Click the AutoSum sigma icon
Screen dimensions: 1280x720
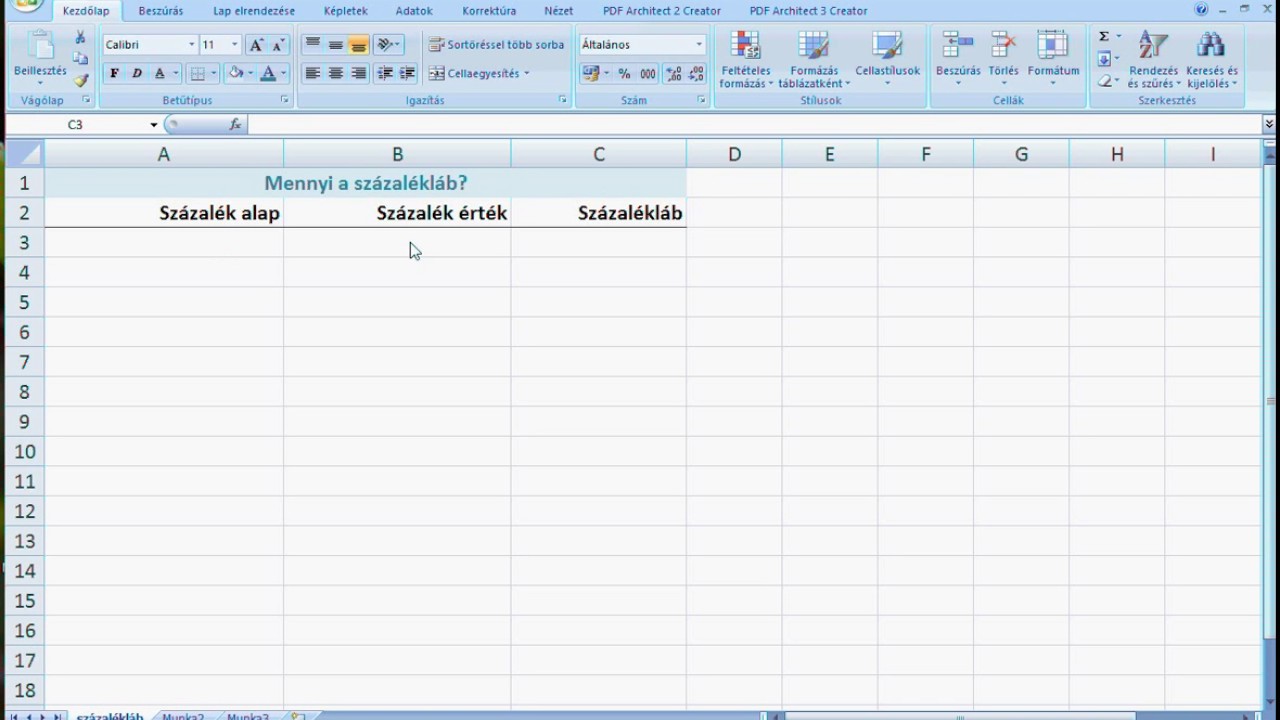(1104, 37)
